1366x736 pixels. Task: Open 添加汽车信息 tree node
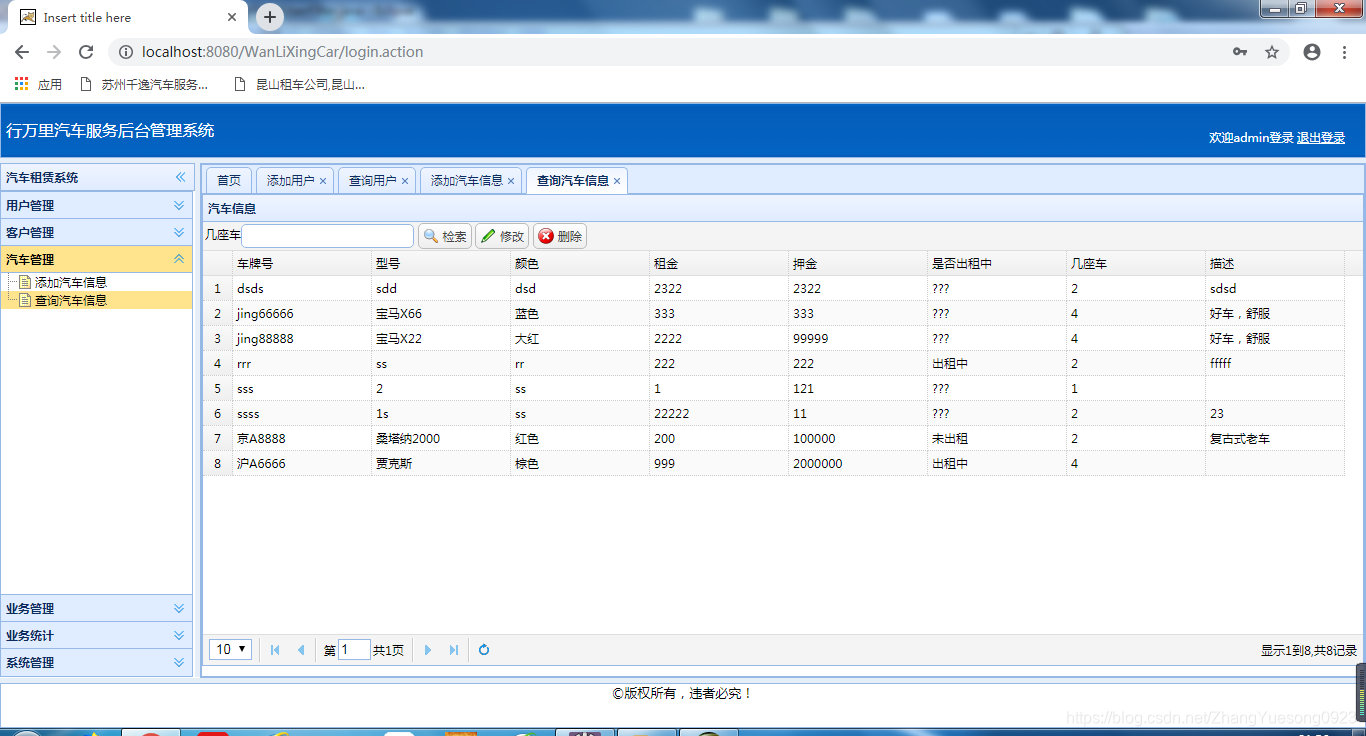click(70, 283)
